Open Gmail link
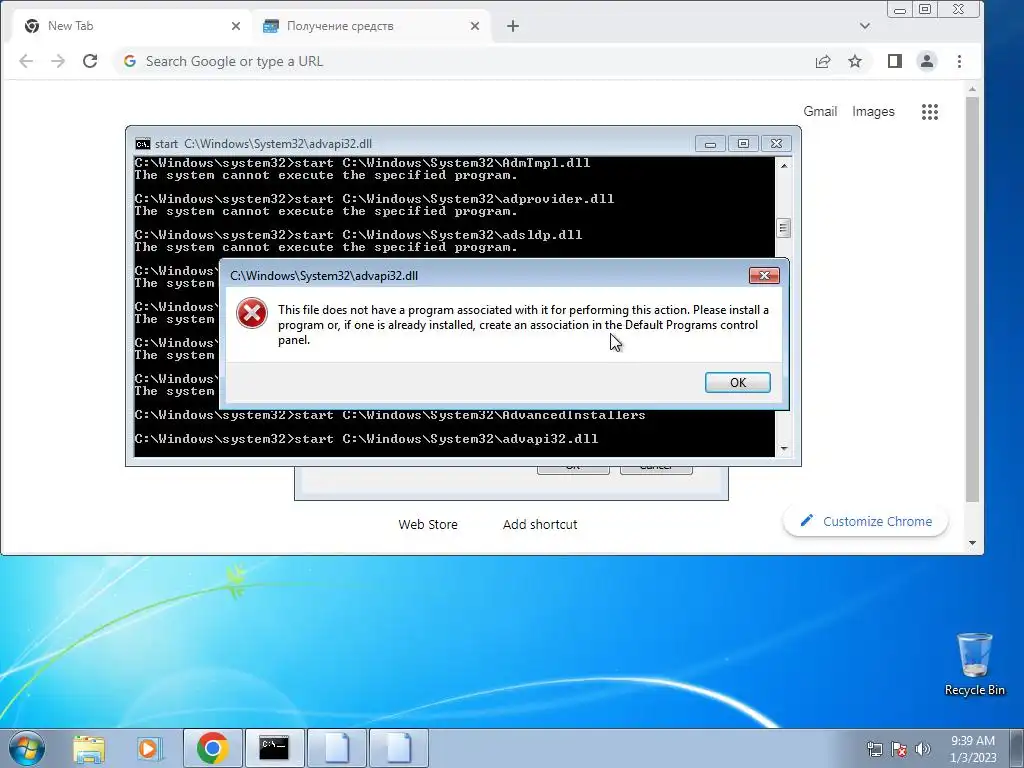 click(x=820, y=112)
